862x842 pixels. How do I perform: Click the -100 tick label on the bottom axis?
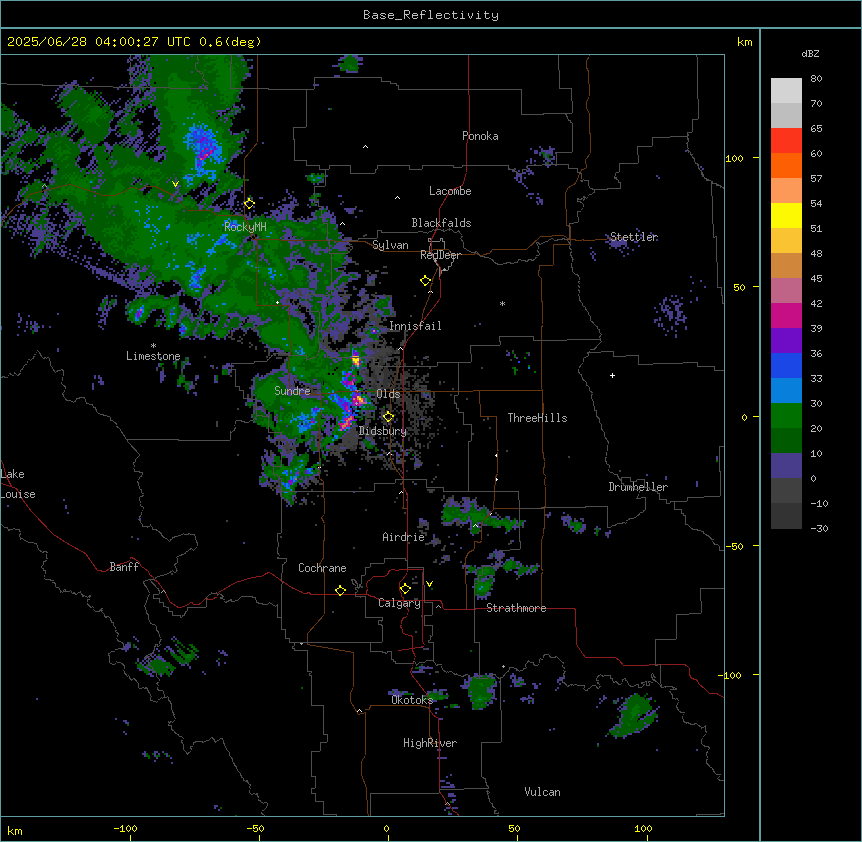click(x=125, y=828)
